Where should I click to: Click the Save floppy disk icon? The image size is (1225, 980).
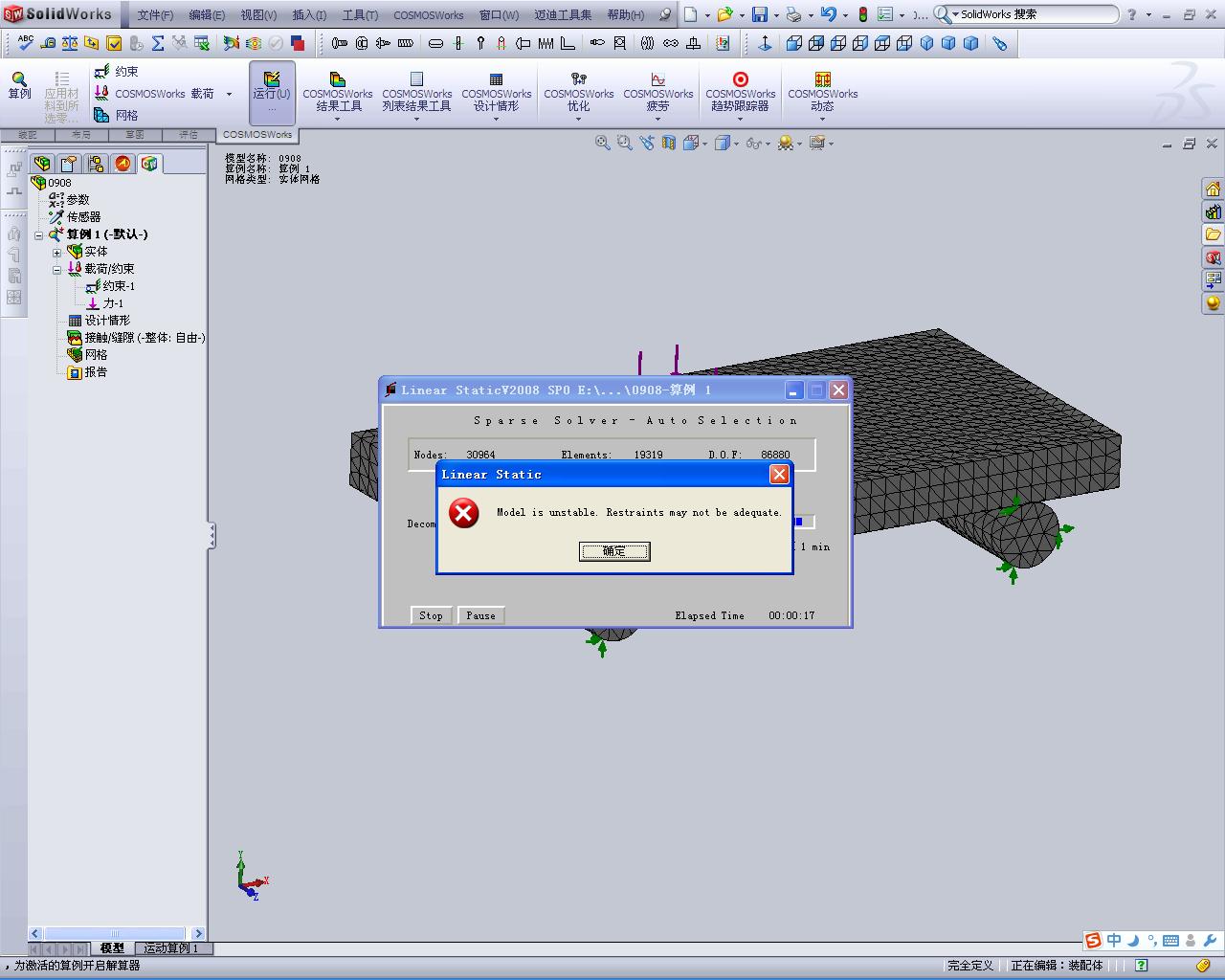[759, 14]
